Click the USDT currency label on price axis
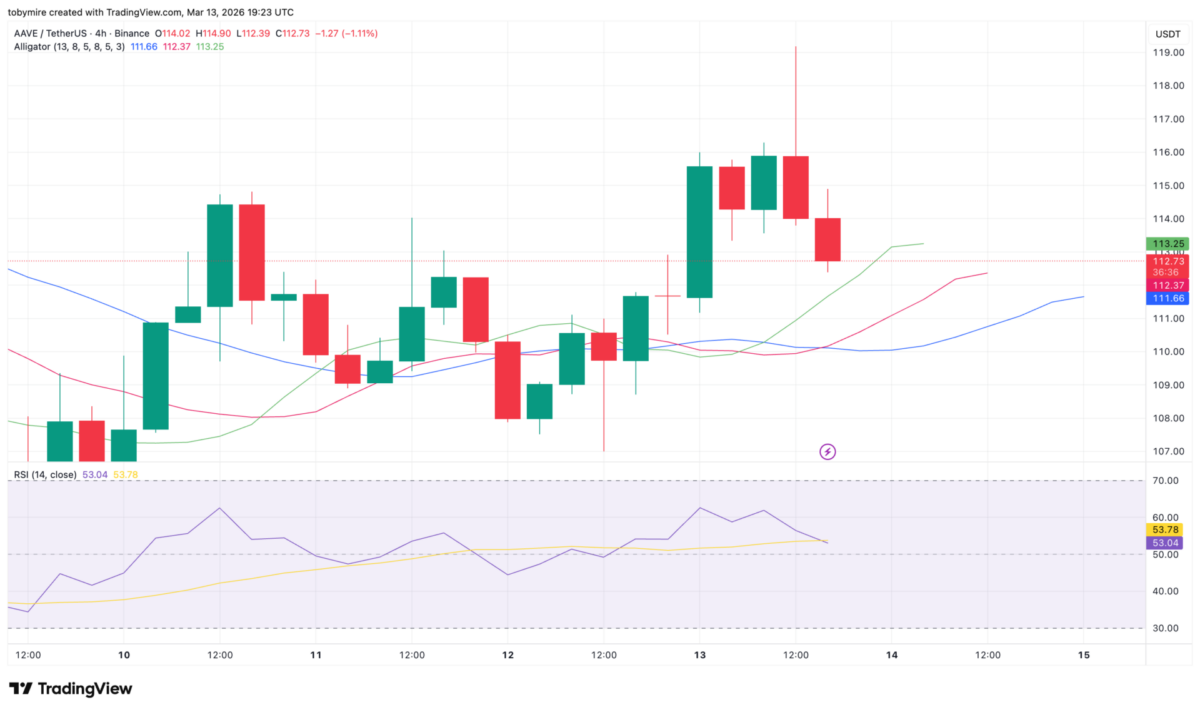This screenshot has height=712, width=1200. (1167, 33)
